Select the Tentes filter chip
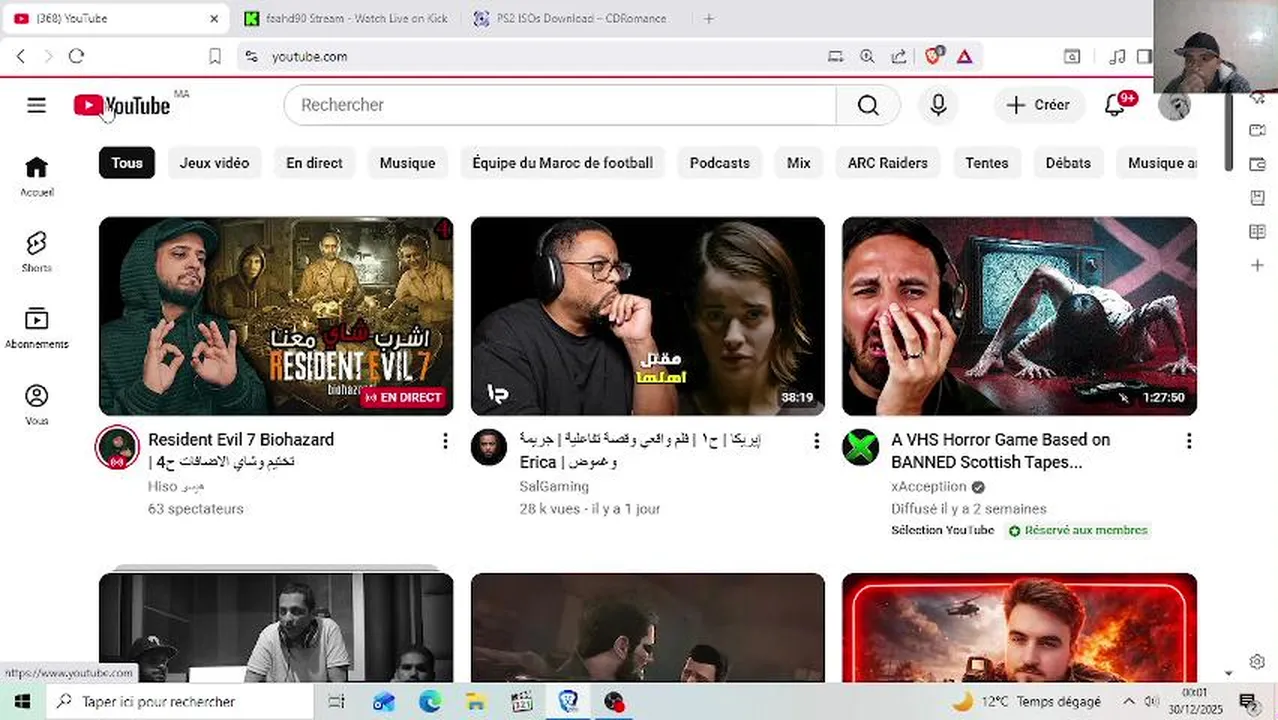Viewport: 1278px width, 720px height. click(987, 163)
